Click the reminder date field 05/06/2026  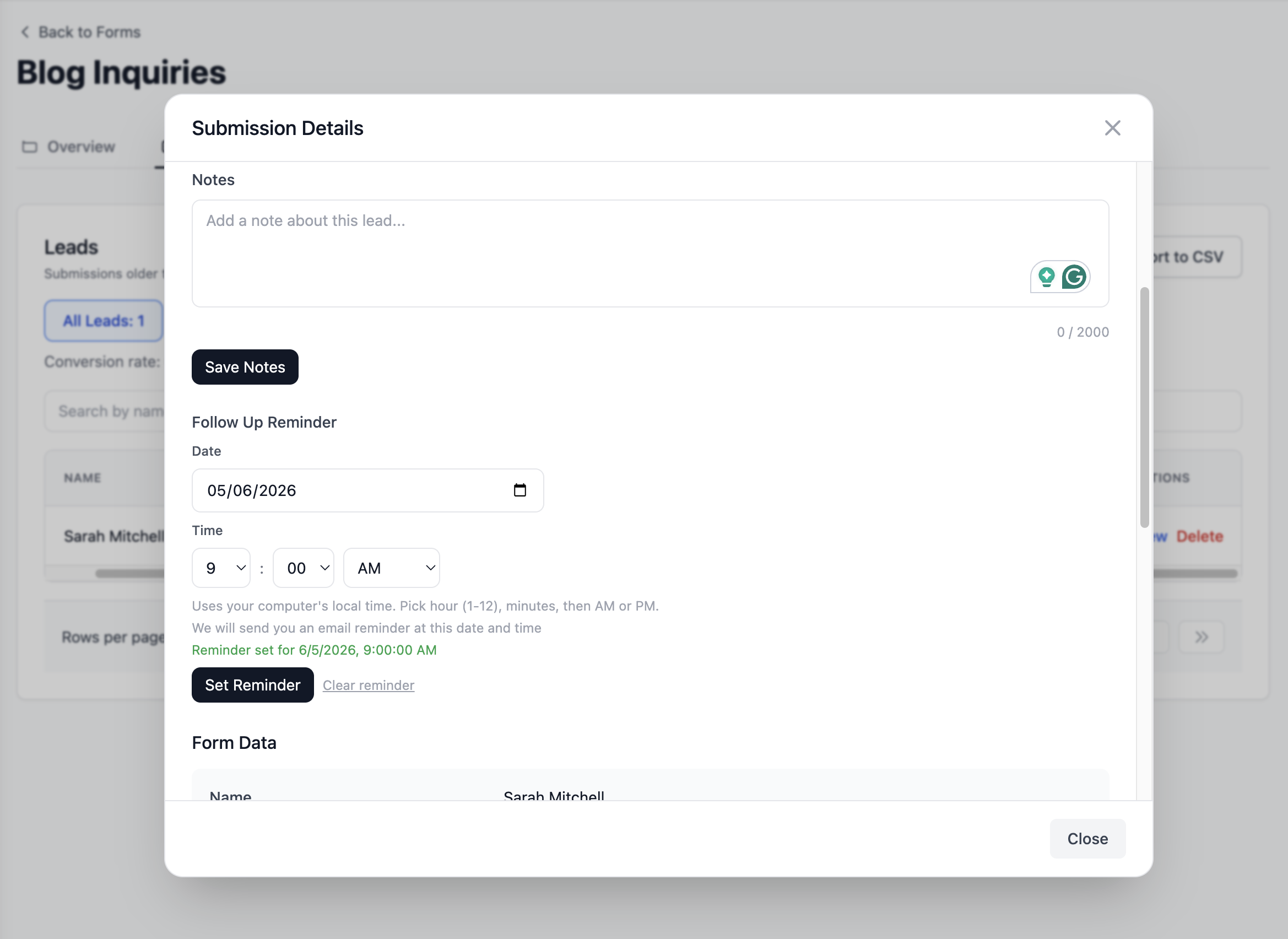click(367, 490)
